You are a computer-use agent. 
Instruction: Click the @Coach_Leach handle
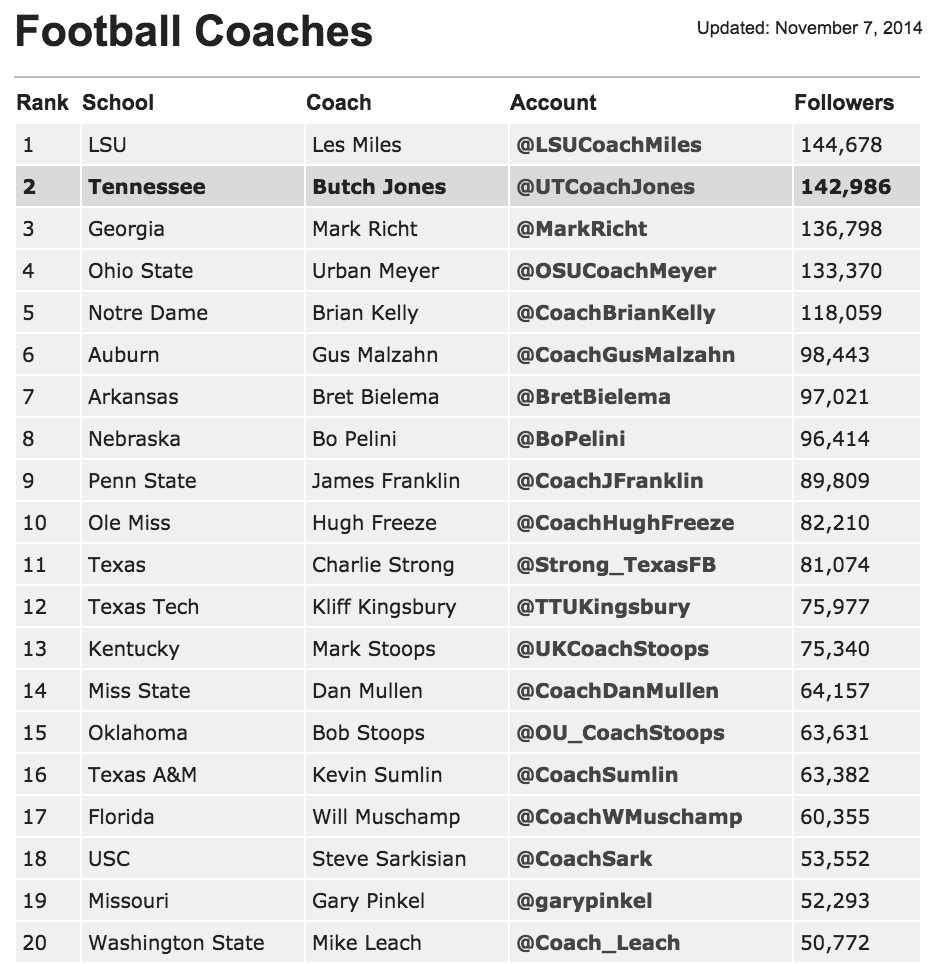(598, 942)
